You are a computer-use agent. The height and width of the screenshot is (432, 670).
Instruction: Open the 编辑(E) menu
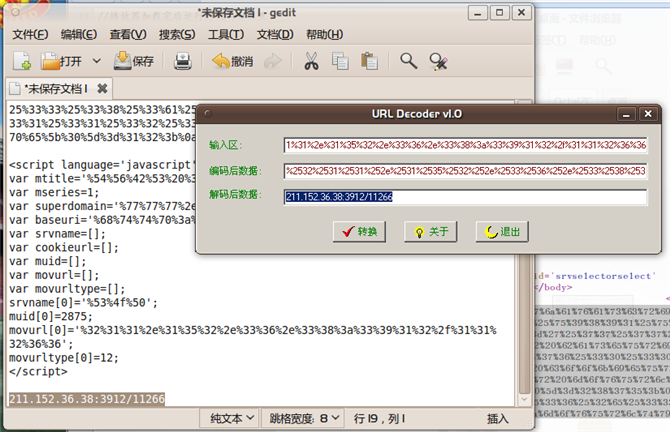click(79, 34)
